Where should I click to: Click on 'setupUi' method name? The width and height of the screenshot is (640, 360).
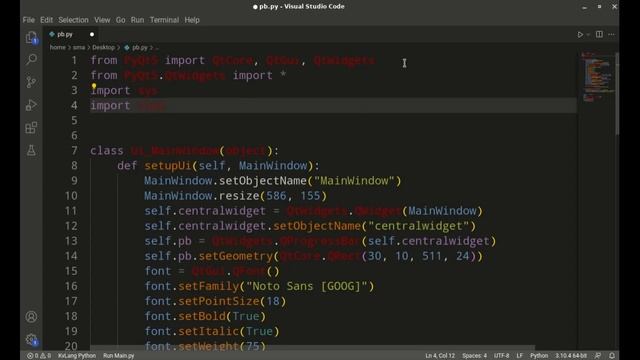[167, 166]
